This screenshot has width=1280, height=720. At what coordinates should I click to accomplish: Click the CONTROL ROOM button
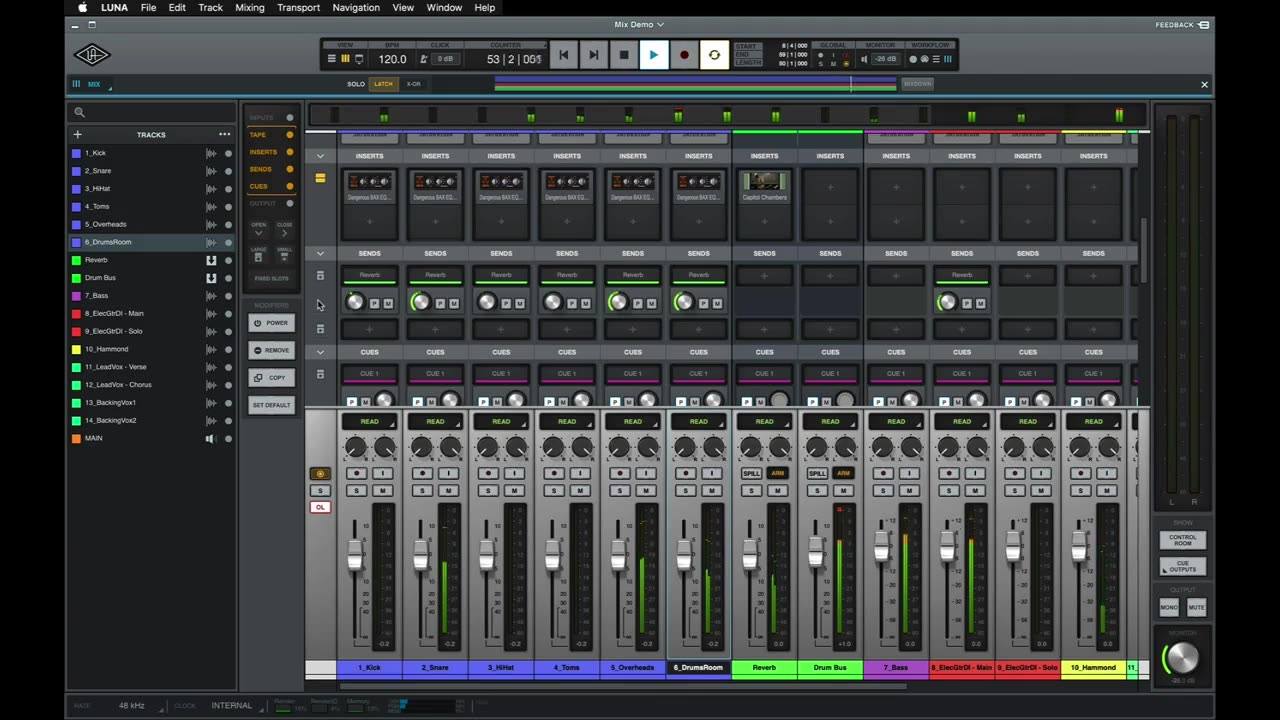click(x=1183, y=540)
